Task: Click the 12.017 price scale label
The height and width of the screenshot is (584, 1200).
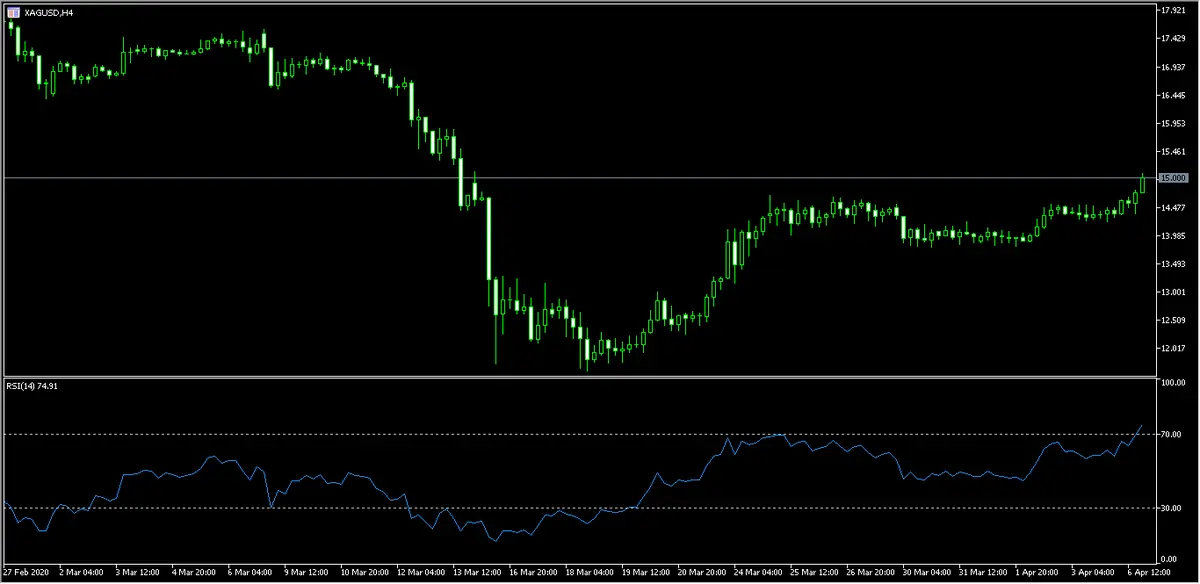Action: click(x=1171, y=348)
